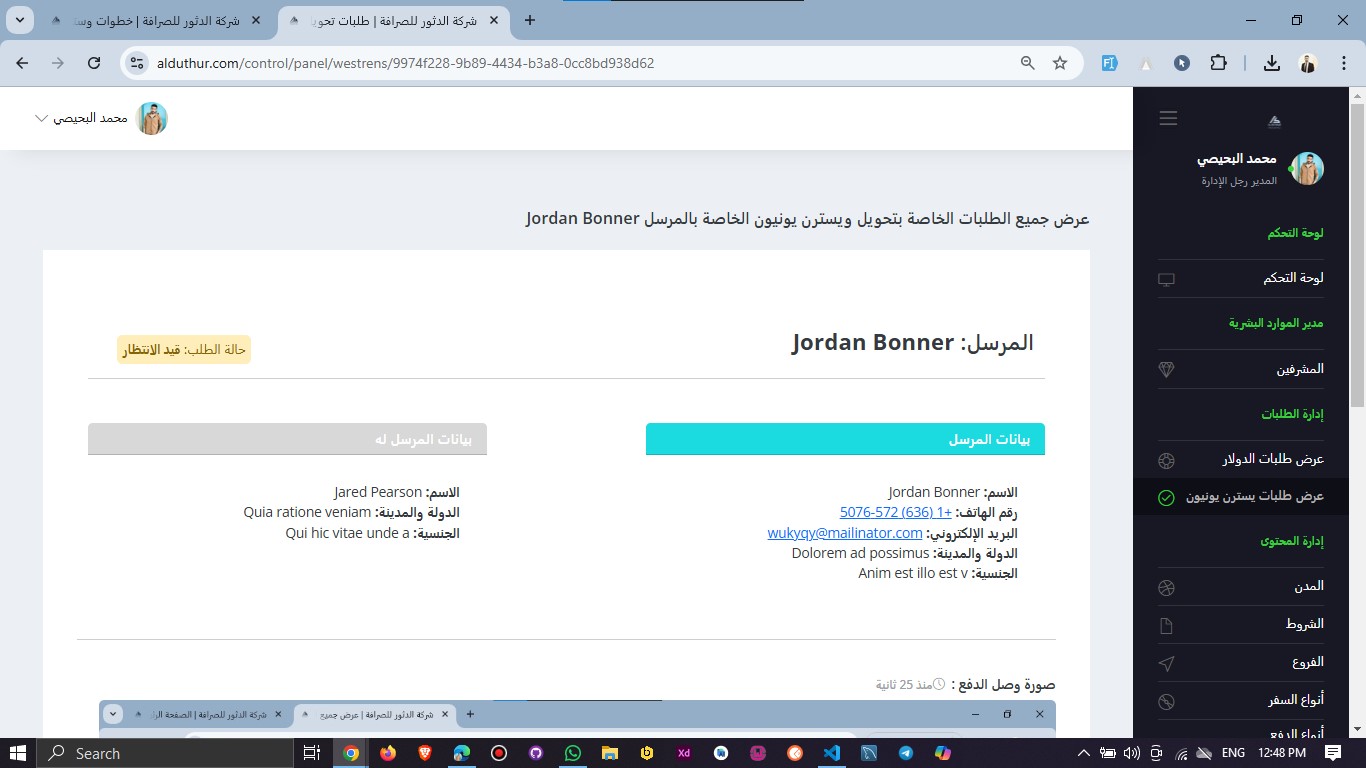This screenshot has width=1366, height=768.
Task: Click the monitor icon beside لوحة التحكم
Action: point(1166,279)
